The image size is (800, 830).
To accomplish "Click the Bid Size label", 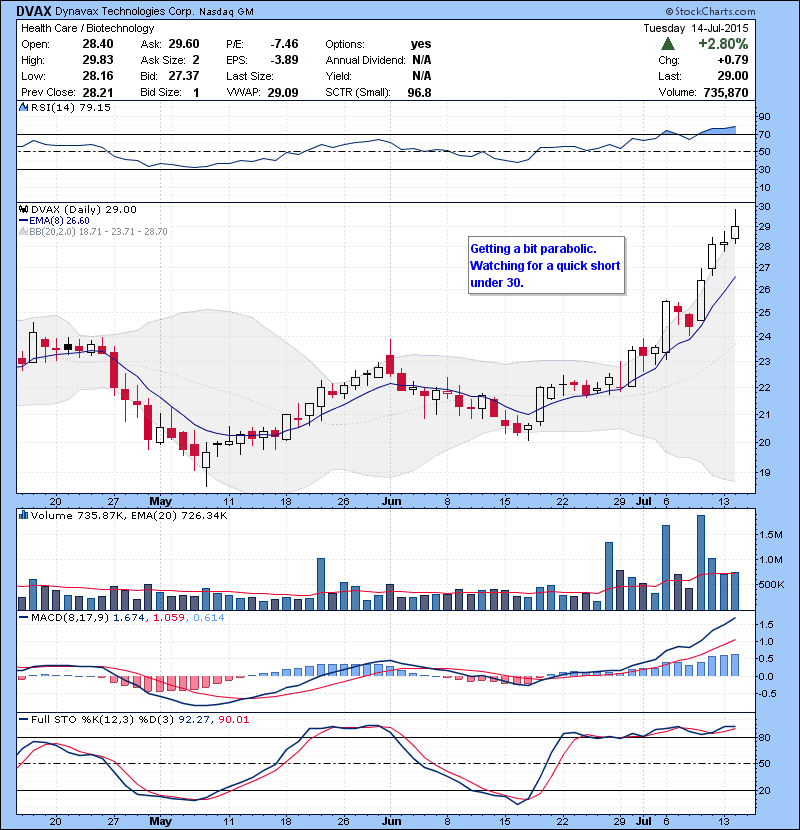I will (x=161, y=93).
